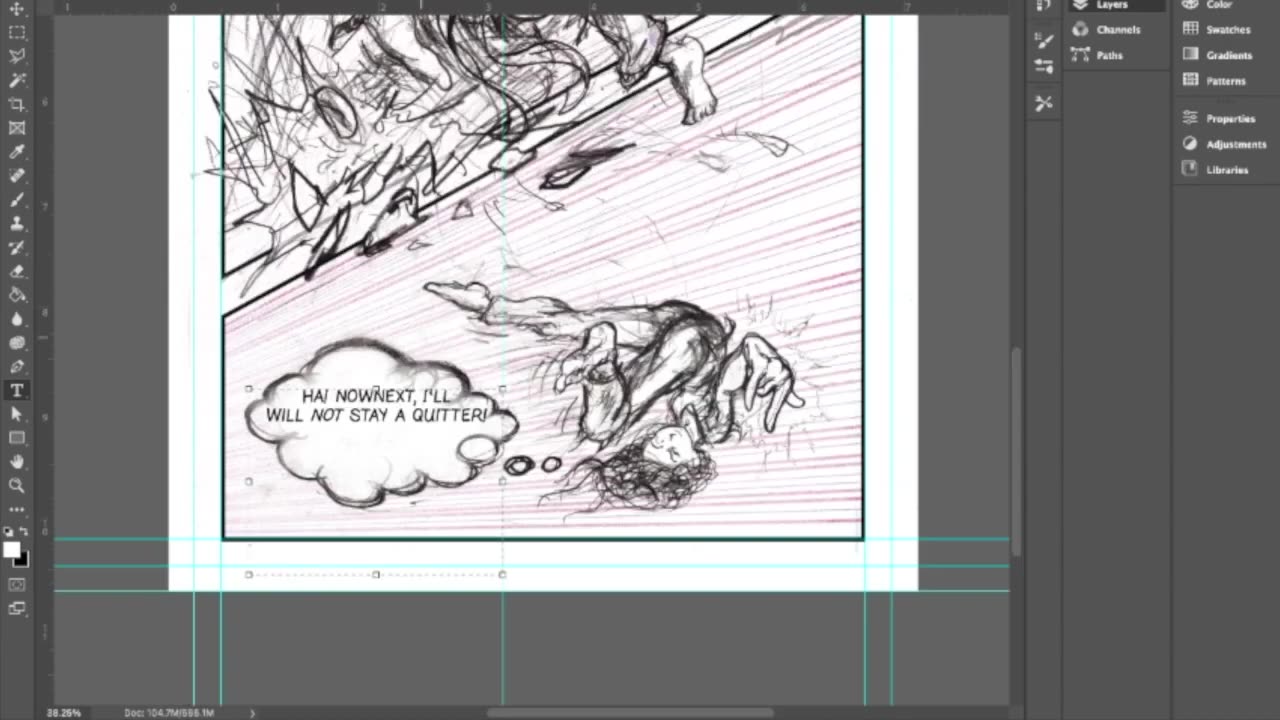Select the Blur tool
Image resolution: width=1280 pixels, height=720 pixels.
(x=17, y=319)
